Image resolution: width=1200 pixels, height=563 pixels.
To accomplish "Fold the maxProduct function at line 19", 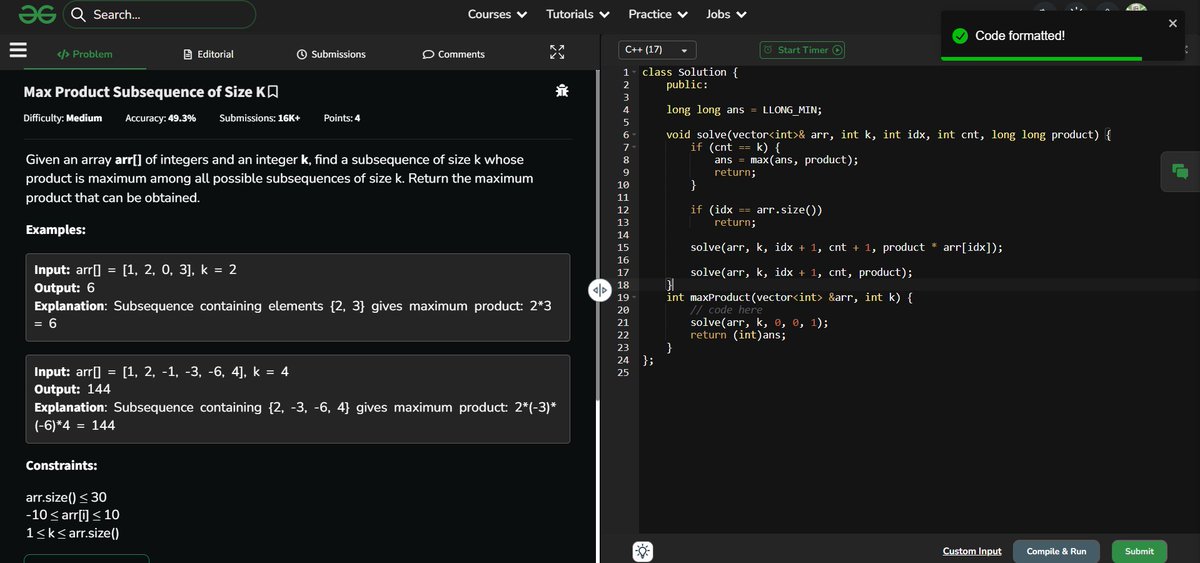I will (634, 297).
